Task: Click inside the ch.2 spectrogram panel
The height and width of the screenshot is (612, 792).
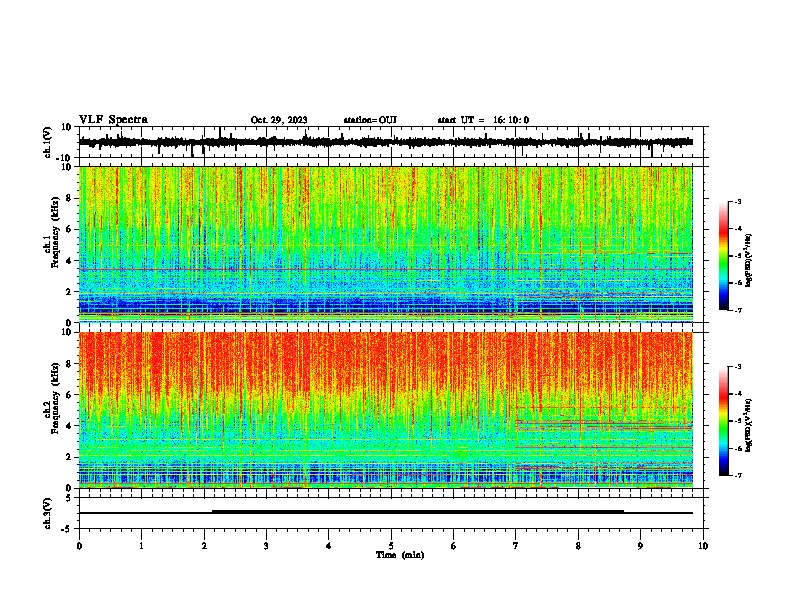Action: tap(386, 410)
